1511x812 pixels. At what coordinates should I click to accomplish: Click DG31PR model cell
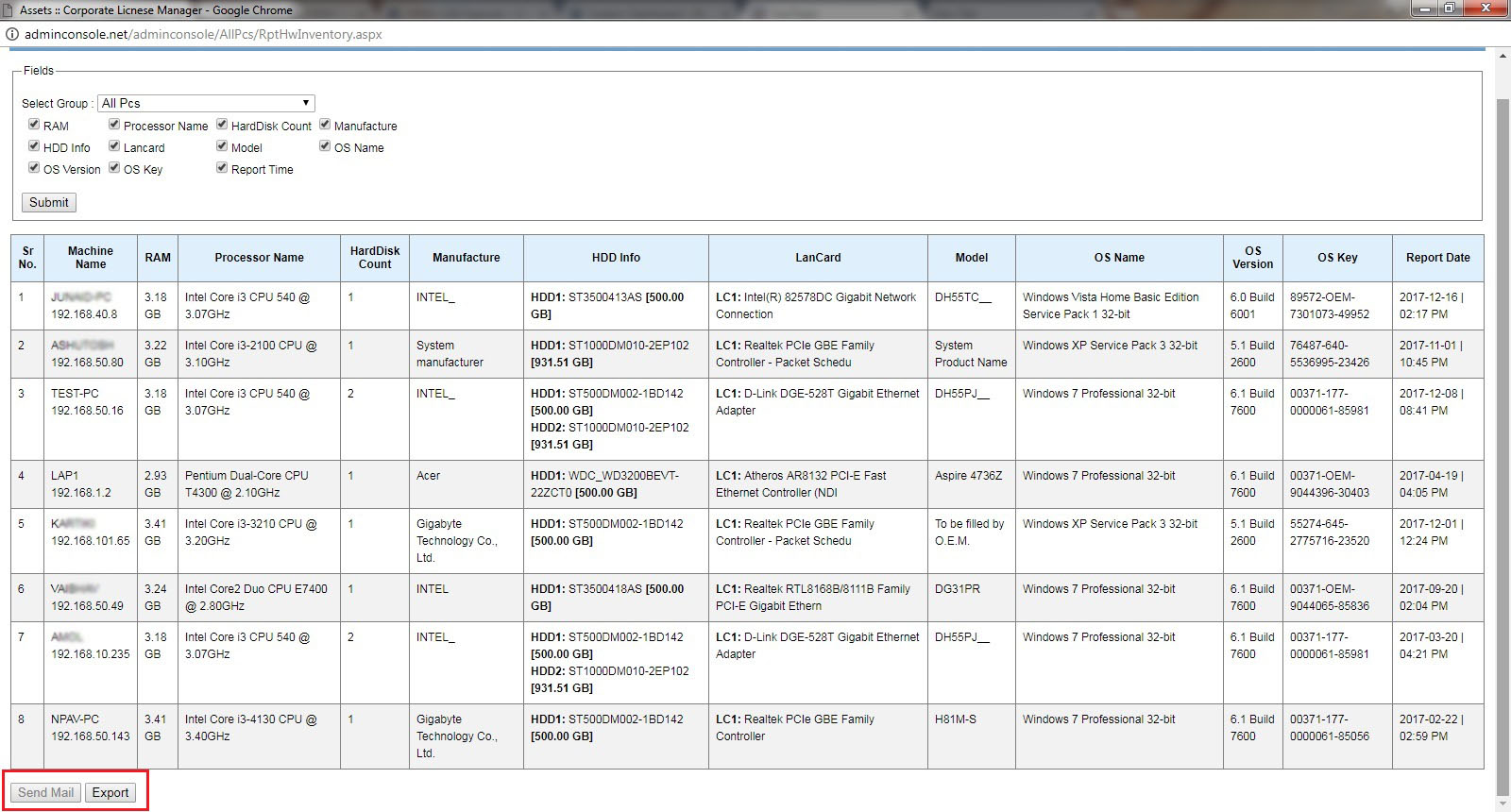[972, 598]
